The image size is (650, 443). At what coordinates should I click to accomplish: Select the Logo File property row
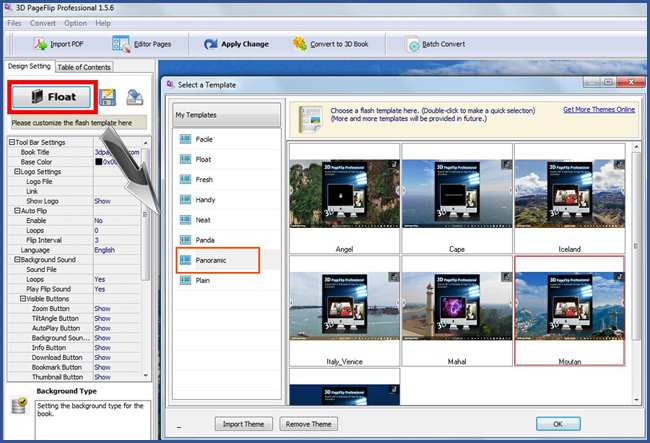74,182
